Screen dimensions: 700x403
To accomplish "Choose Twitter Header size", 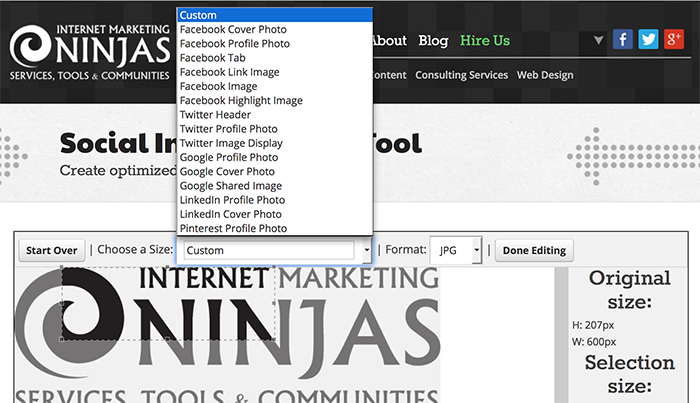I will click(275, 115).
